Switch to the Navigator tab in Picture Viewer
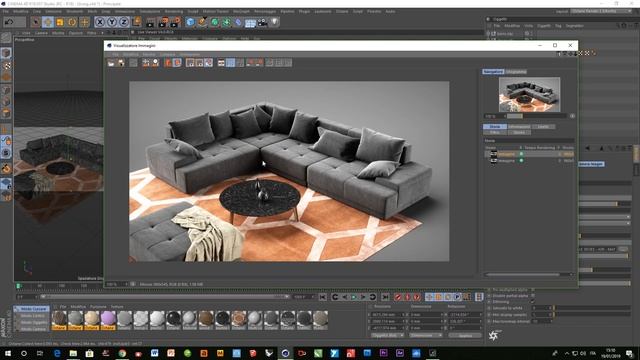Image resolution: width=640 pixels, height=360 pixels. pos(493,72)
